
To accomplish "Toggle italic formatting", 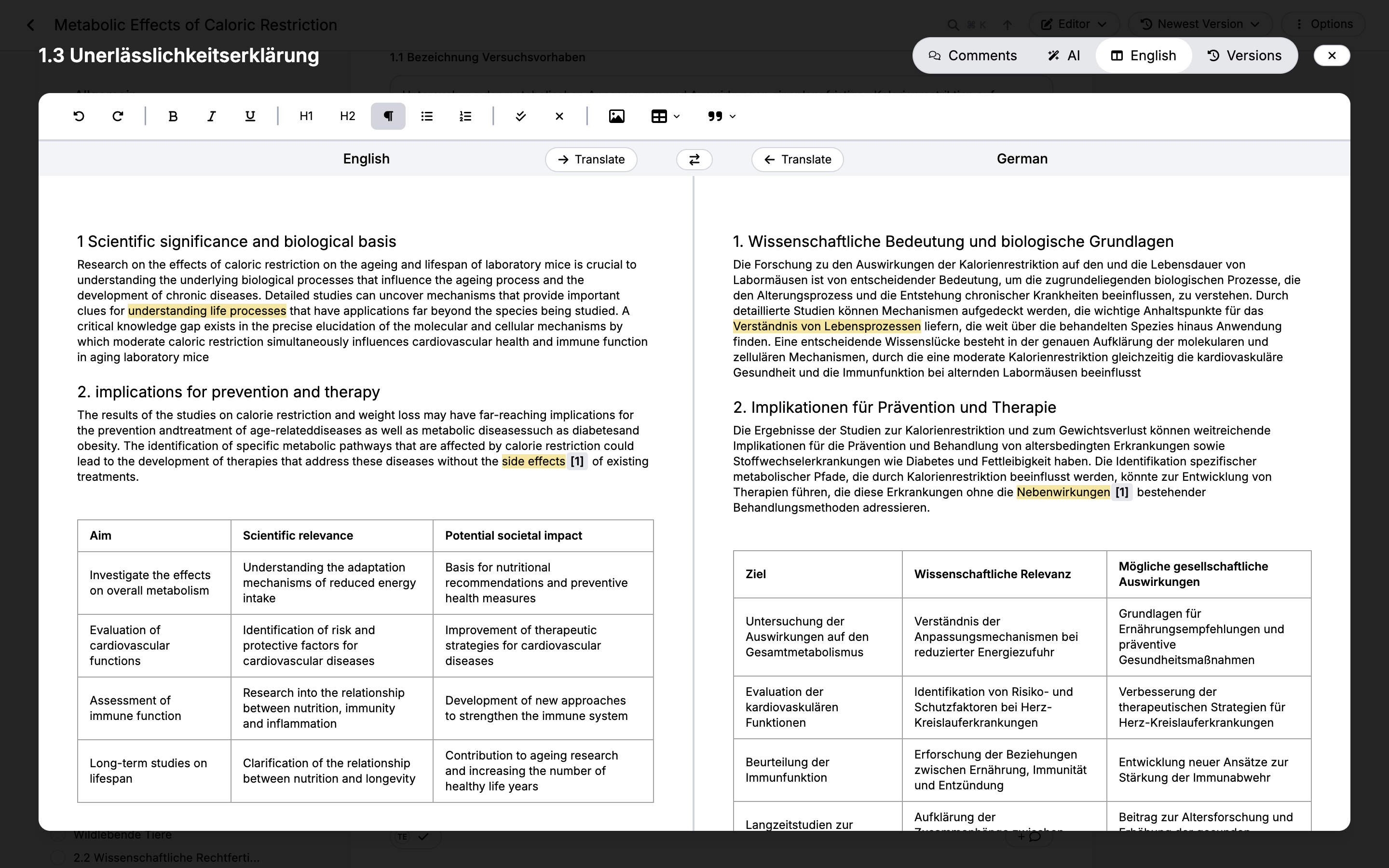I will (x=211, y=117).
